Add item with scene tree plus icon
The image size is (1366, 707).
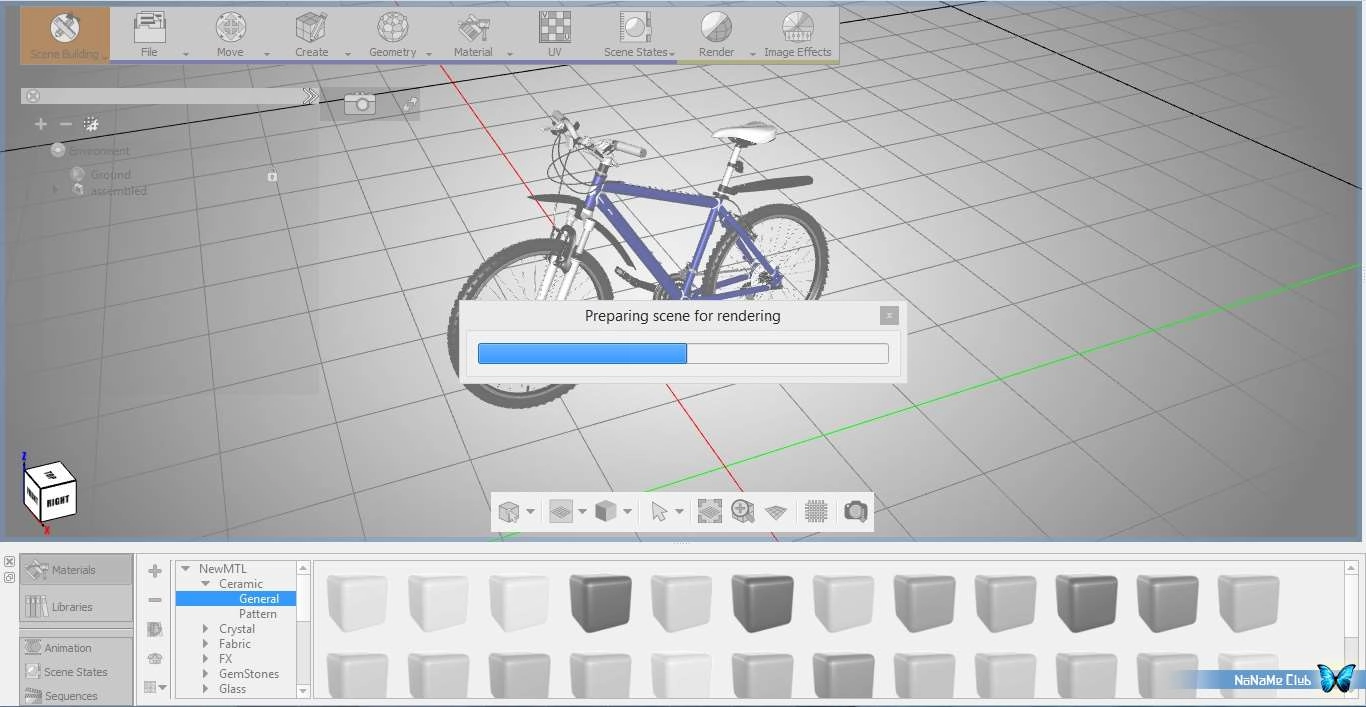pos(41,124)
